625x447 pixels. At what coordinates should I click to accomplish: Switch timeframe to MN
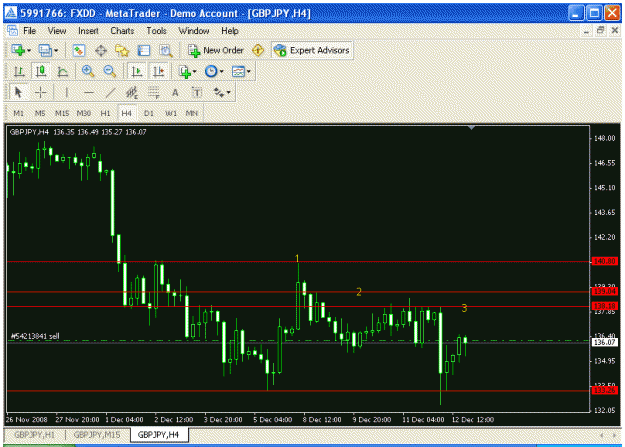coord(192,113)
